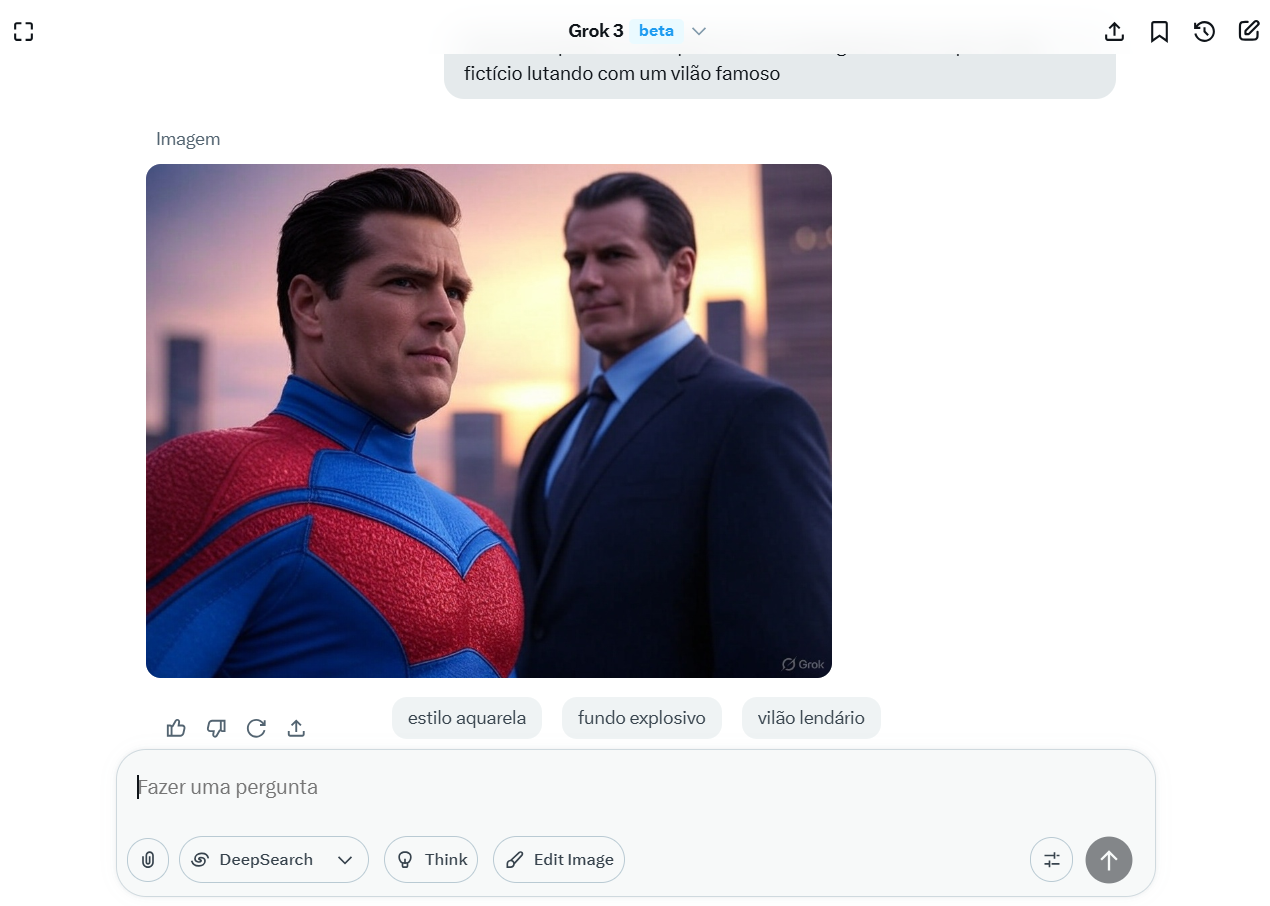1270x906 pixels.
Task: Share the response via the upload icon below the image
Action: point(296,728)
